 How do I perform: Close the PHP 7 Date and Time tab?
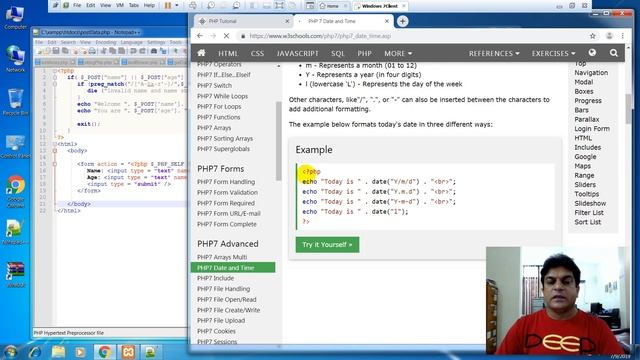tap(387, 21)
